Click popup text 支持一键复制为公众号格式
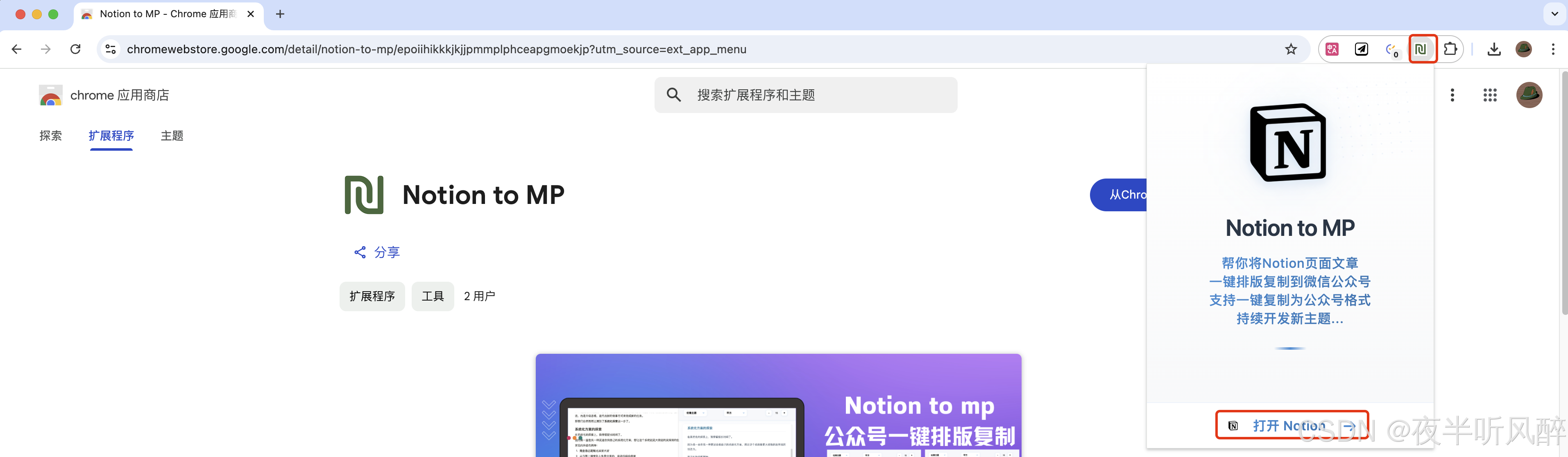 pyautogui.click(x=1290, y=300)
